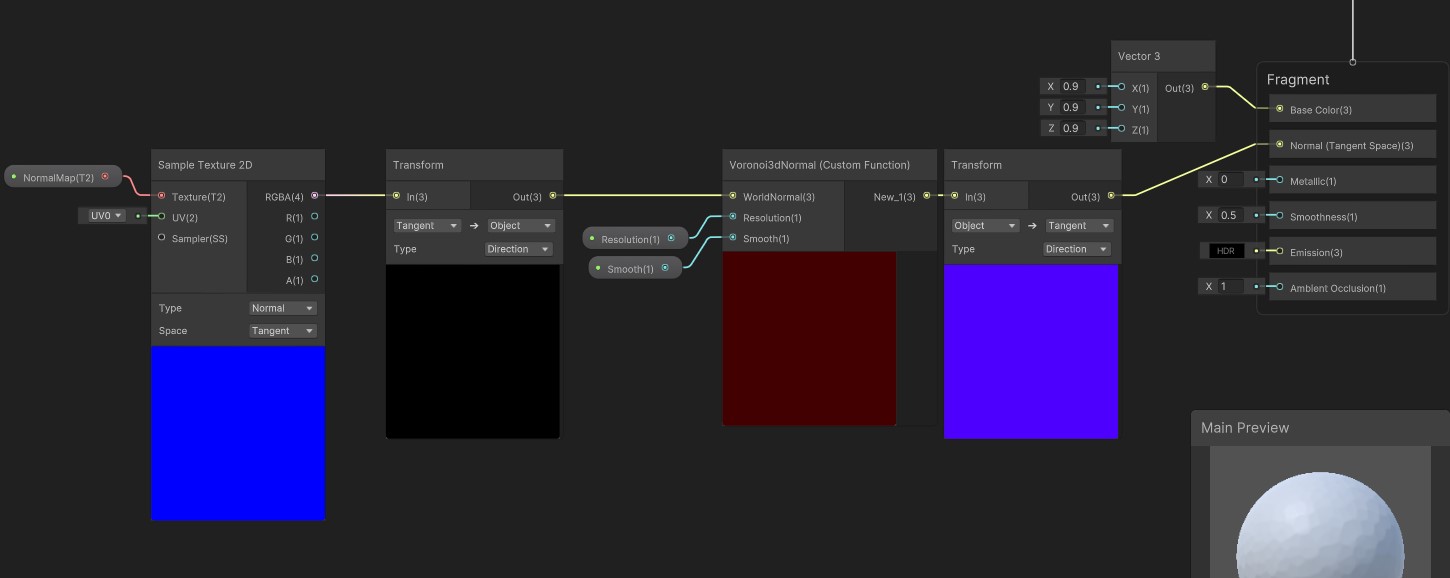Click the black preview of the Tangent-to-Object Transform
Viewport: 1450px width, 578px height.
click(473, 351)
